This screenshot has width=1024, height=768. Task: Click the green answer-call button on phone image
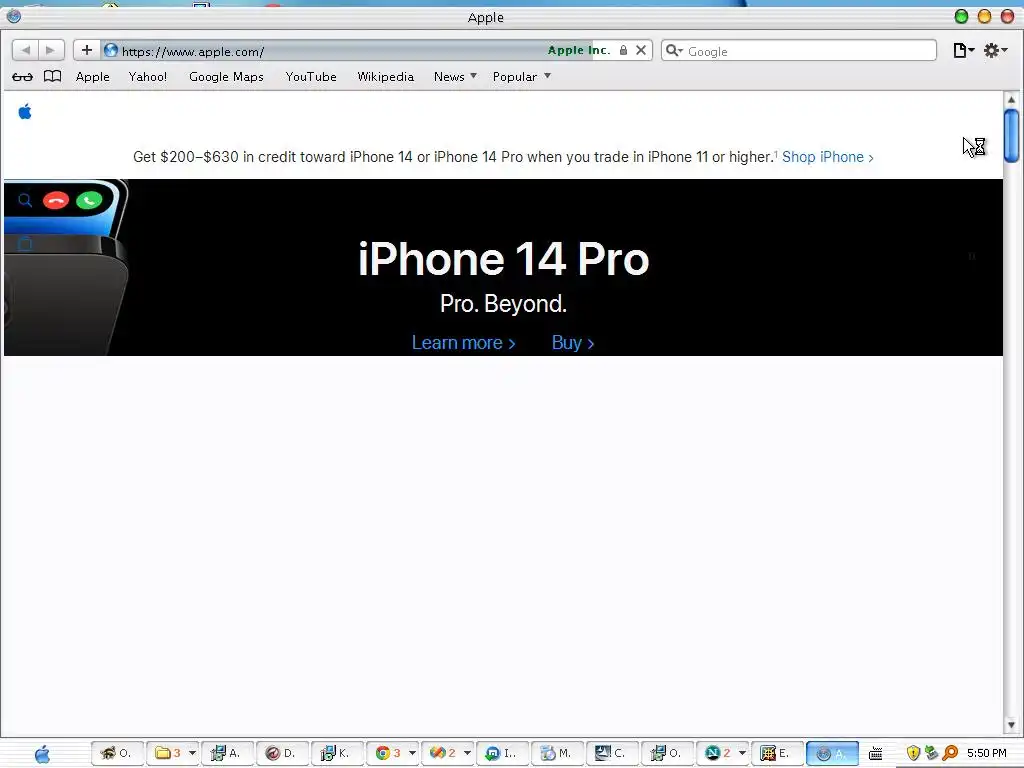[x=89, y=200]
